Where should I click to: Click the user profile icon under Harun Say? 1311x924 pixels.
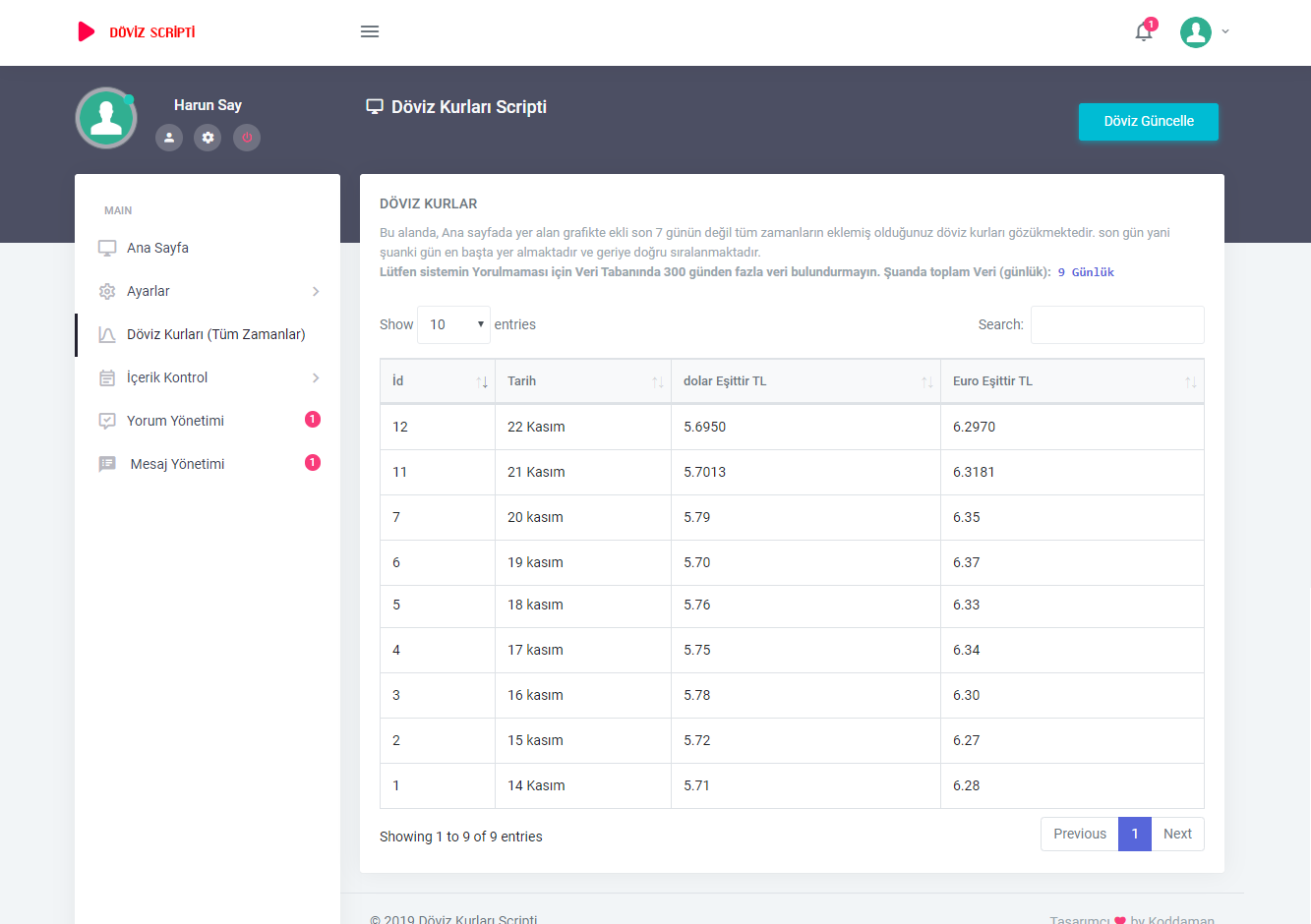(169, 138)
